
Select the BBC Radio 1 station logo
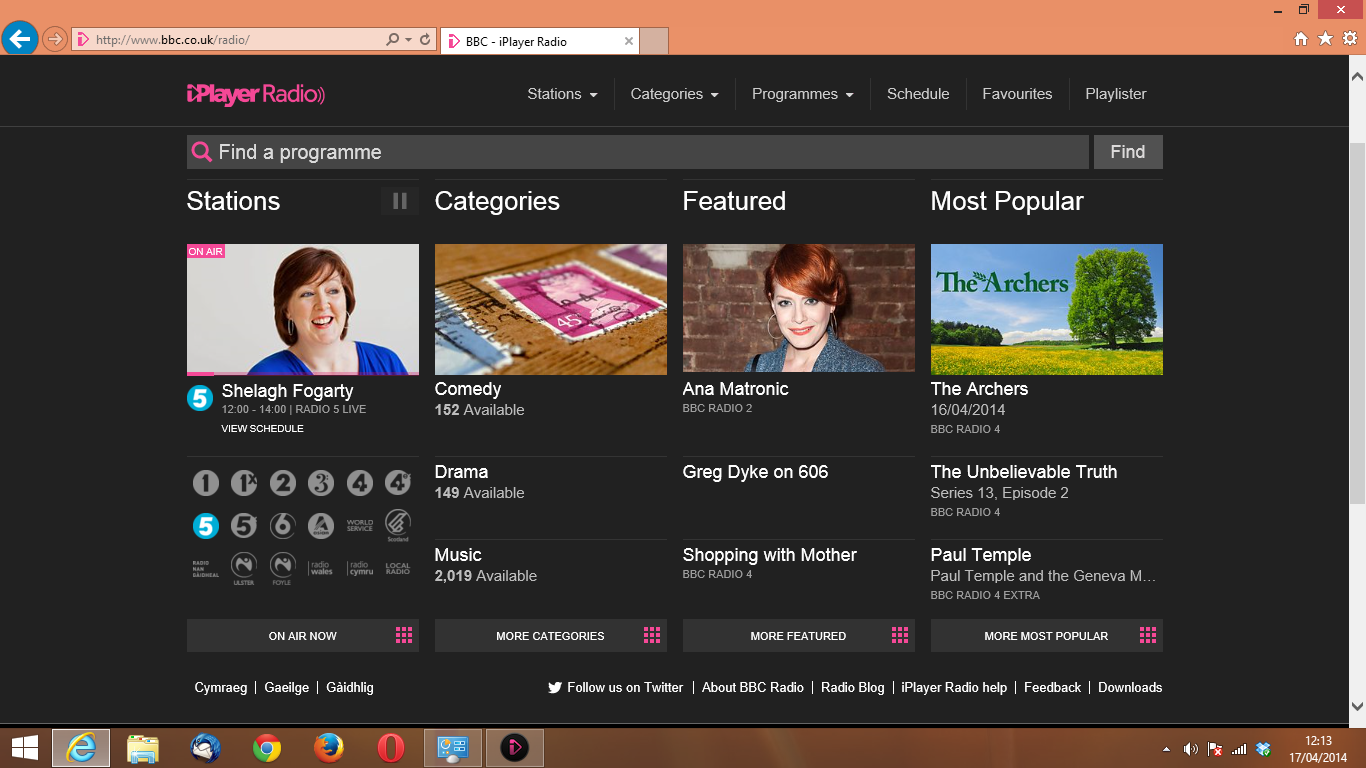pos(205,482)
